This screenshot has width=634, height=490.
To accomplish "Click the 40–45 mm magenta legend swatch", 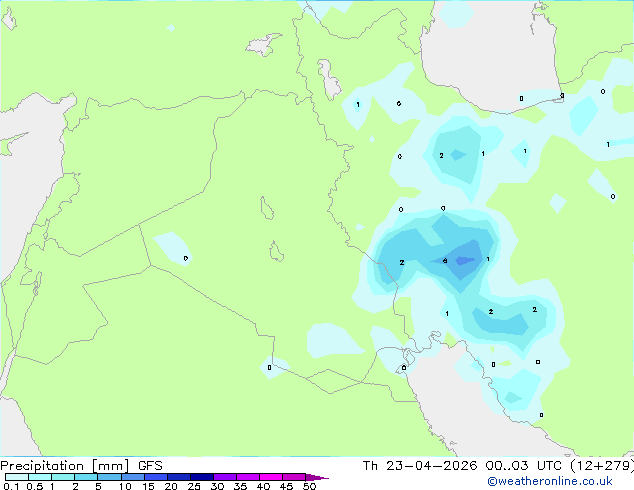I will 271,477.
